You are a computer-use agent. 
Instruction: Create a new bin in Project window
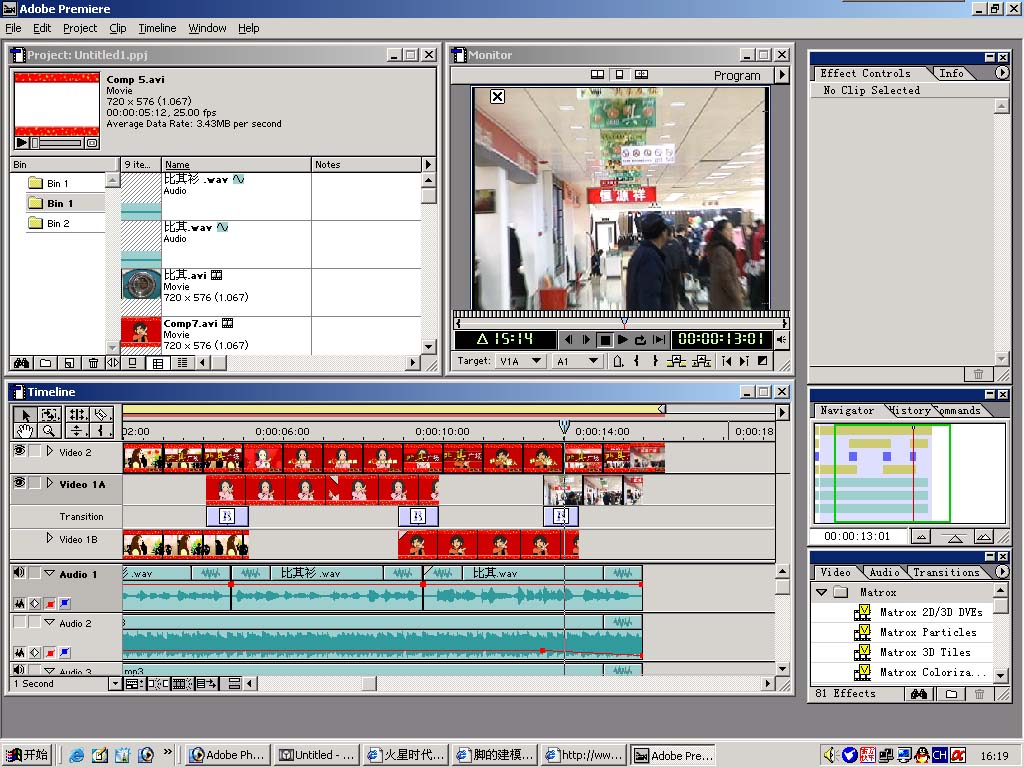click(46, 363)
